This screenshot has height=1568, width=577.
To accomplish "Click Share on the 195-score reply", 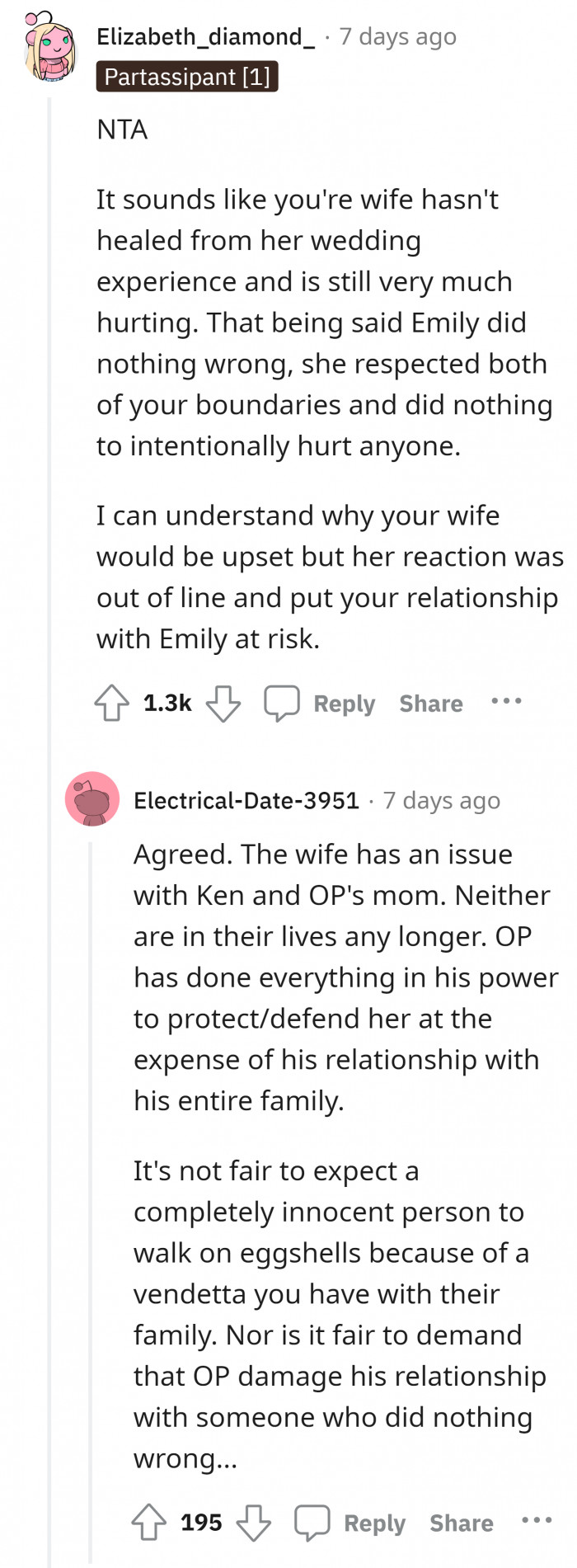I will [461, 1522].
